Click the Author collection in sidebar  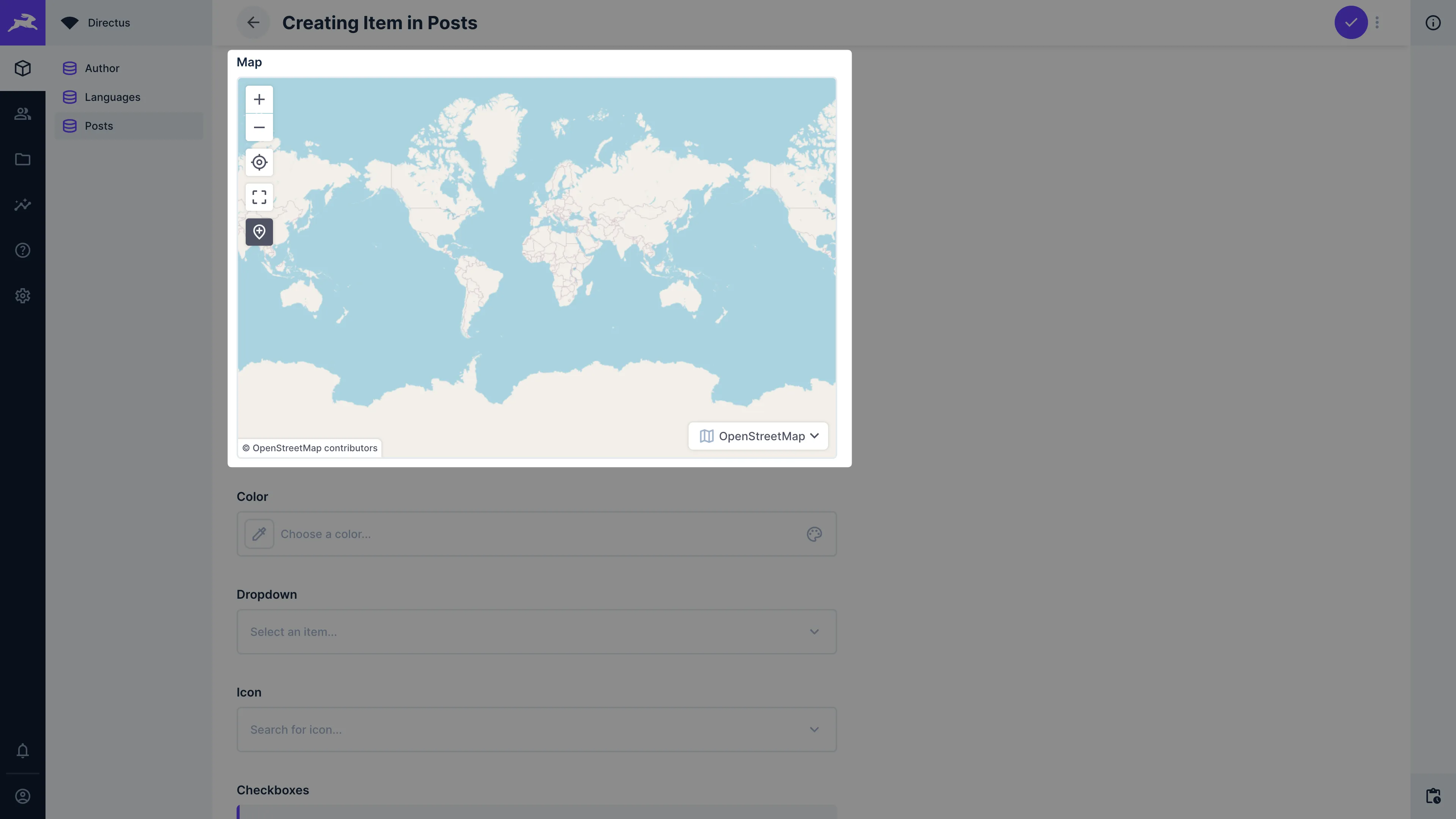[x=101, y=68]
